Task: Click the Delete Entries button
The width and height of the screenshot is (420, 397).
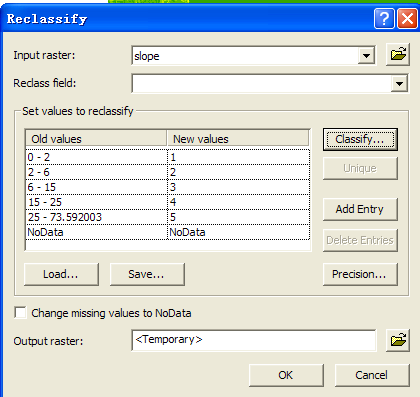Action: click(360, 240)
